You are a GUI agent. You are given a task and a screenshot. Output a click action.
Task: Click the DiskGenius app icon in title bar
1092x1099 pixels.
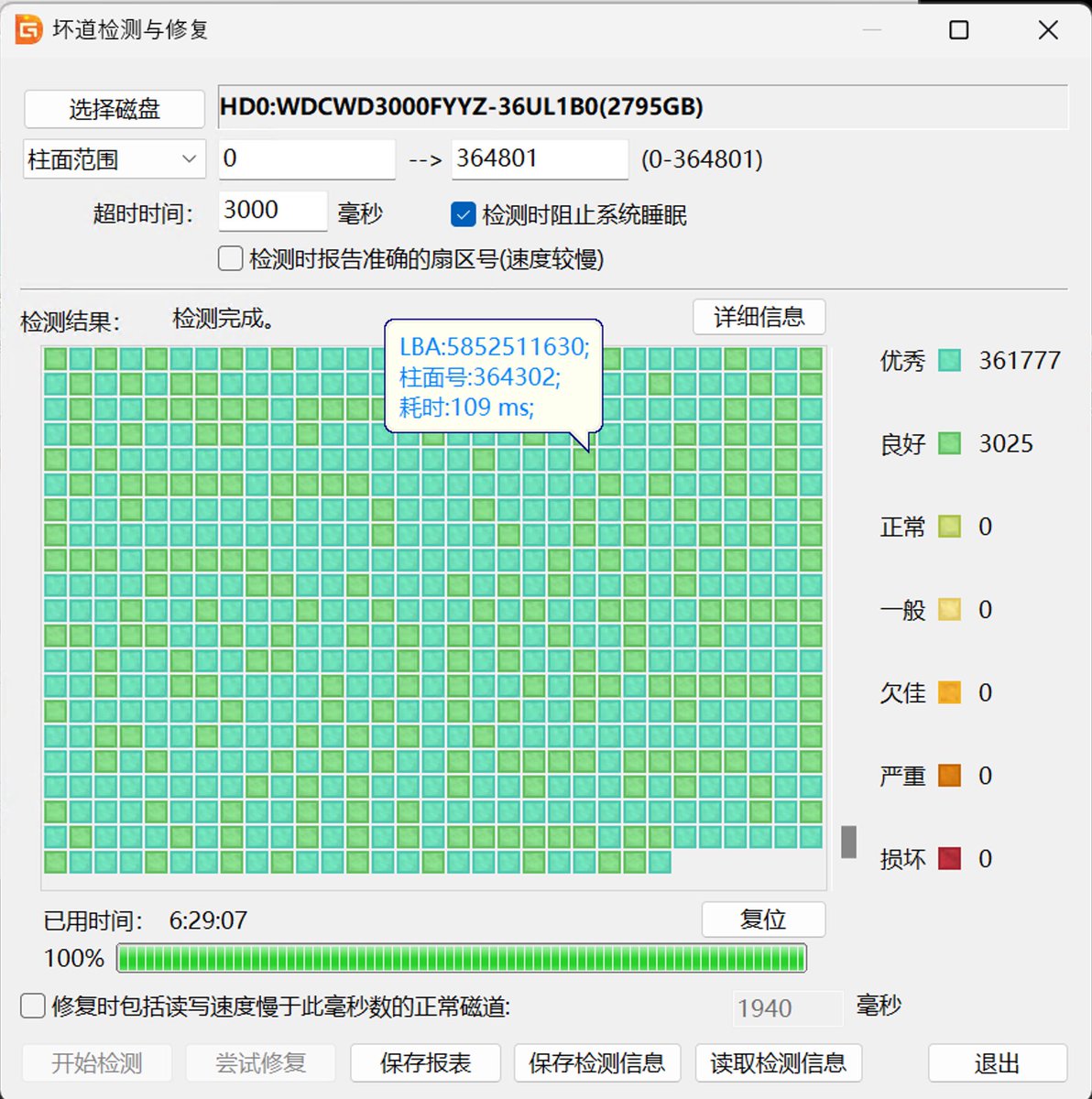[28, 29]
